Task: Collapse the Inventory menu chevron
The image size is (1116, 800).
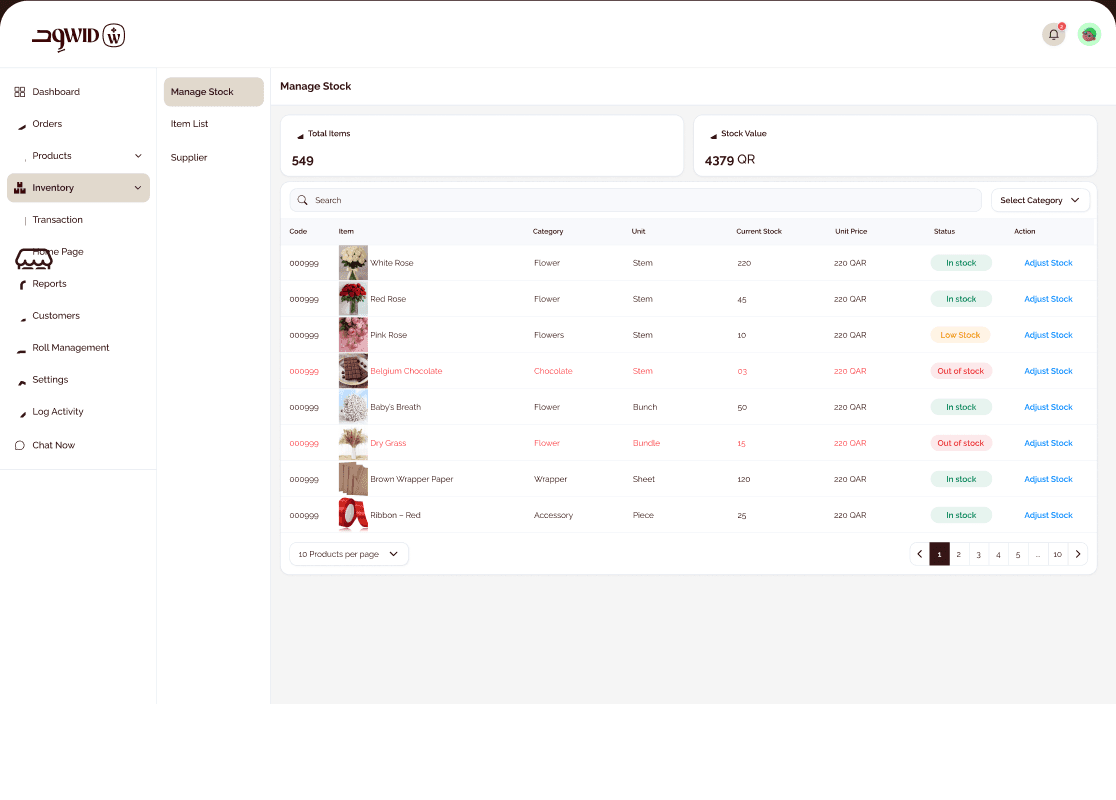Action: 138,188
